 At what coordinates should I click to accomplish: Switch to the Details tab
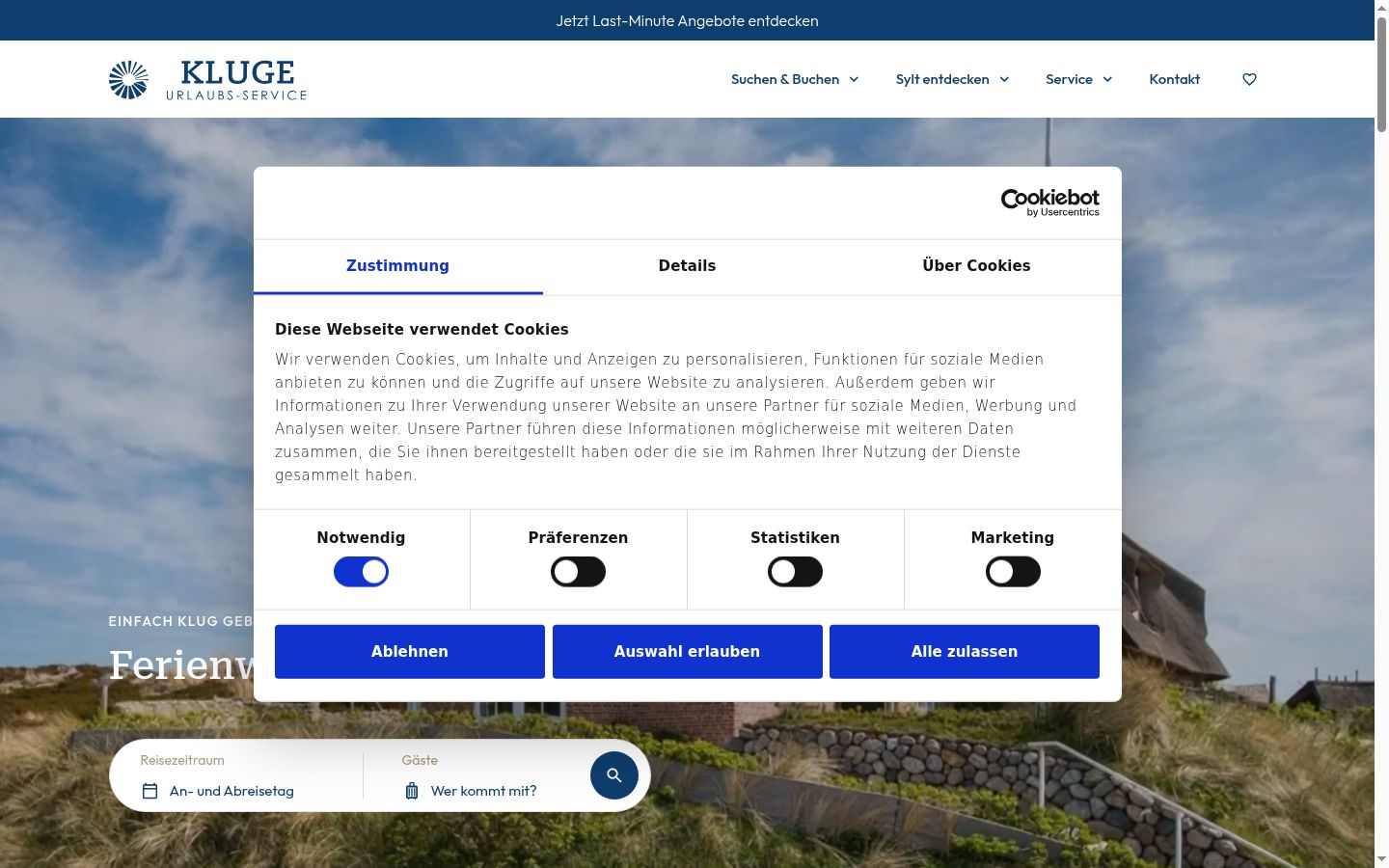(687, 266)
